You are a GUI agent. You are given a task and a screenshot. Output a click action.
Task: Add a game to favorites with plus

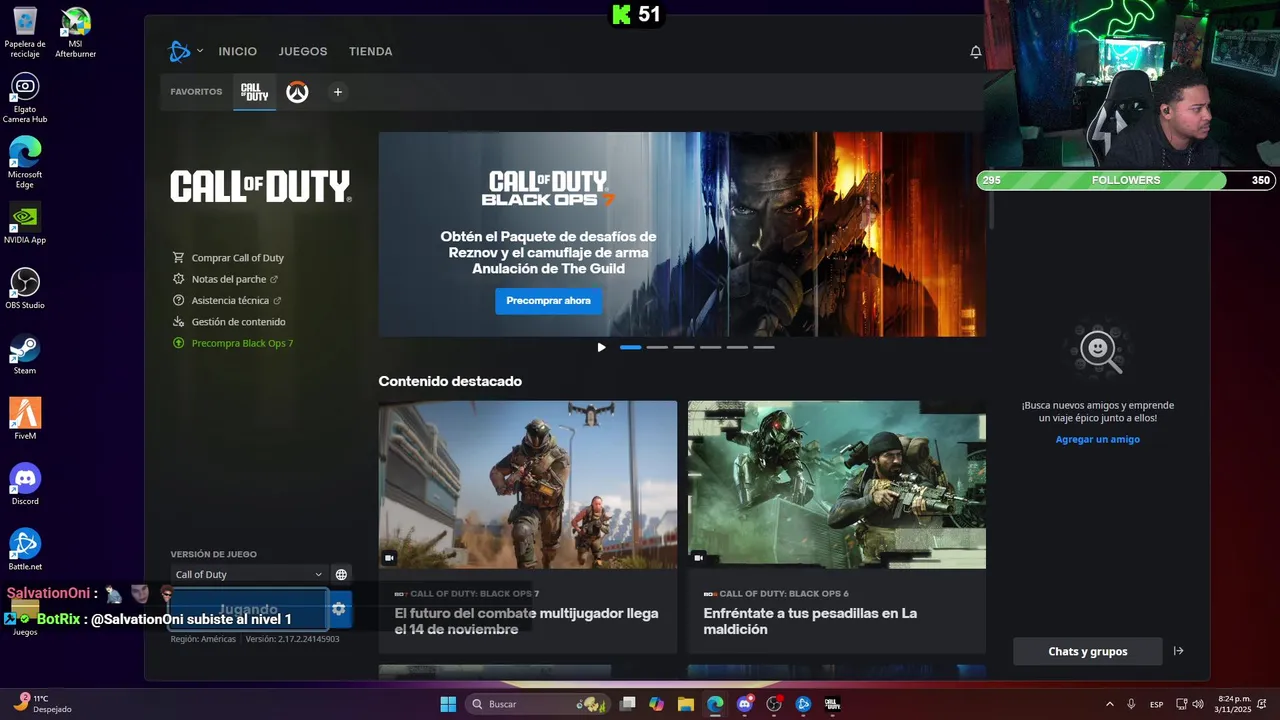(x=338, y=92)
